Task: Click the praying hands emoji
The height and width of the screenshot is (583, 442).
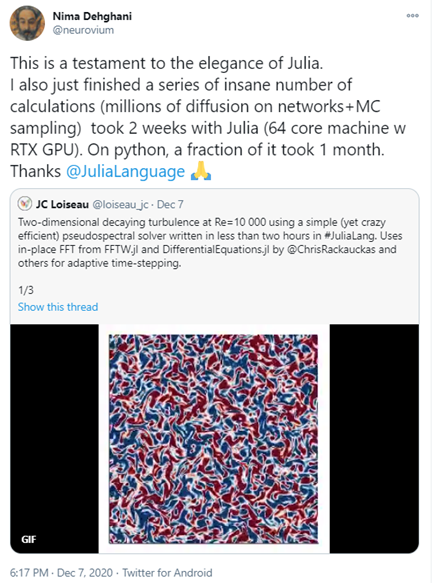Action: click(201, 171)
